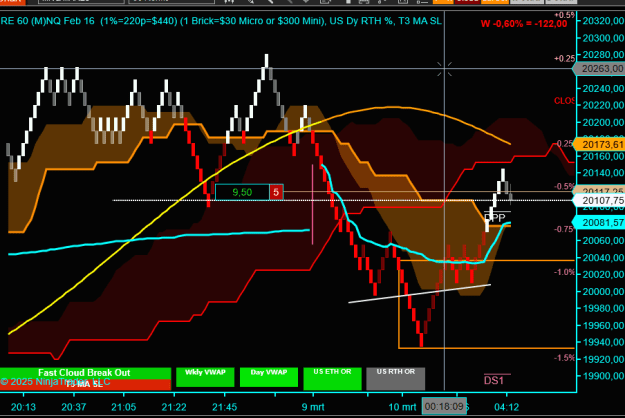Select the 9,50 order marker box
Image resolution: width=625 pixels, height=418 pixels.
[x=242, y=192]
